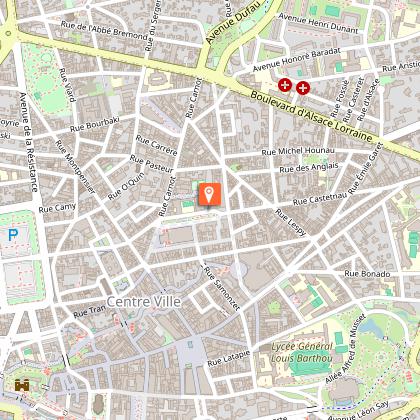Select the left red hospital cross marker
Viewport: 420px width, 420px height.
coord(285,85)
